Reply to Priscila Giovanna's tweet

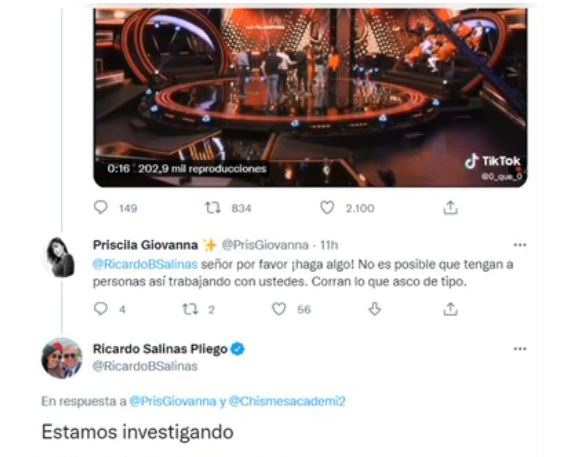pyautogui.click(x=101, y=309)
